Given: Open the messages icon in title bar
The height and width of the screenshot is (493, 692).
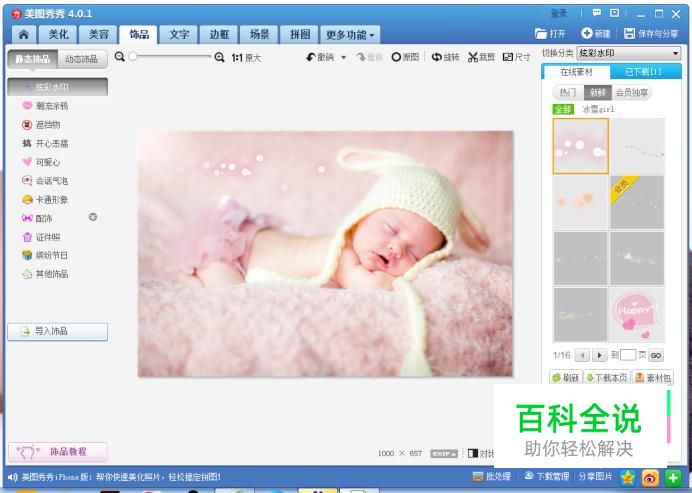Looking at the screenshot, I should pyautogui.click(x=597, y=13).
